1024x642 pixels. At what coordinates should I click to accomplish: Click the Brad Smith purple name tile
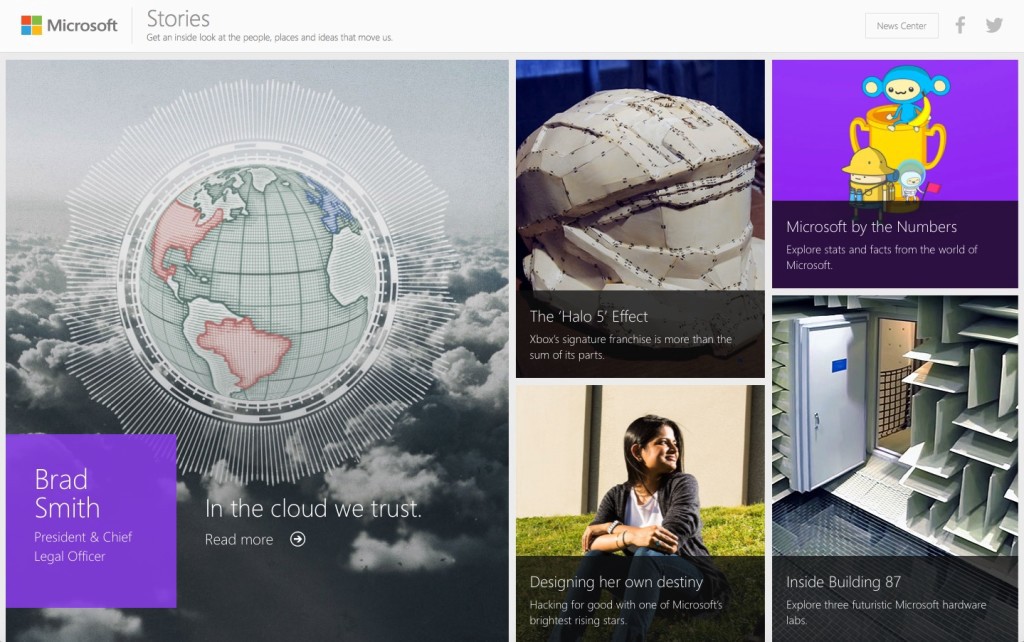91,521
